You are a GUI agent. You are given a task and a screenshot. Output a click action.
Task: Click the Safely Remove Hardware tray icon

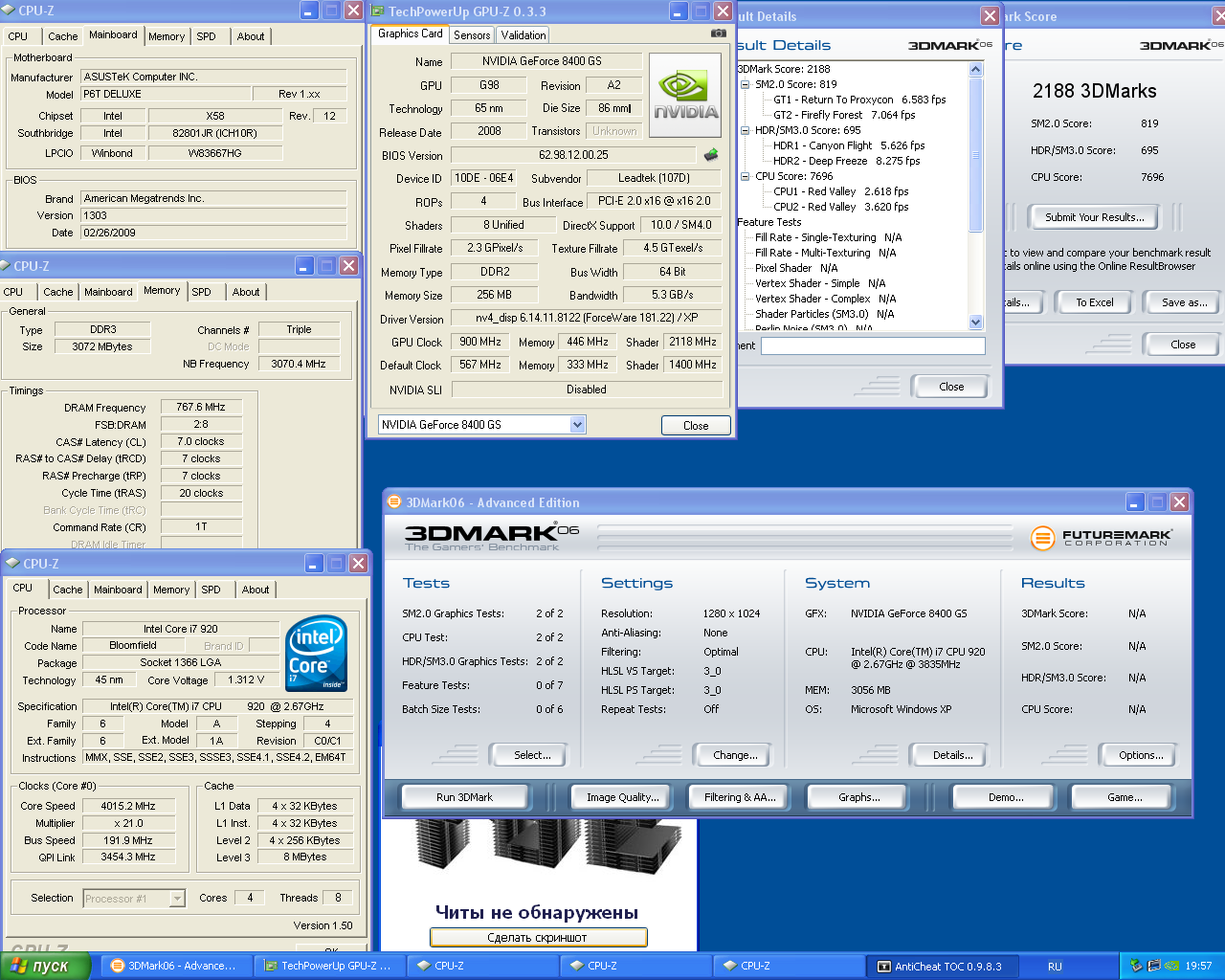(x=1136, y=966)
